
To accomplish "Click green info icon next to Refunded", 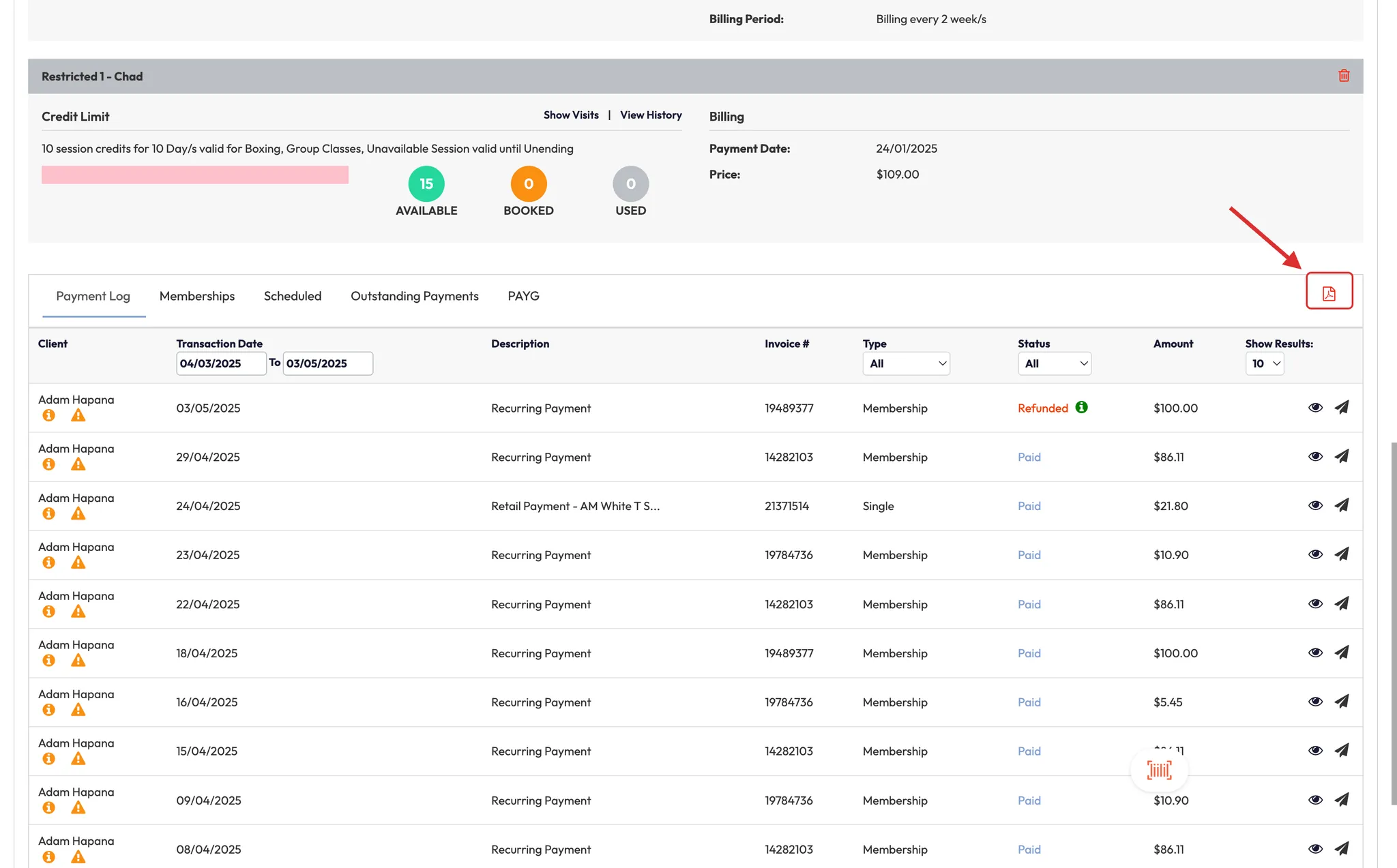I will pyautogui.click(x=1081, y=407).
